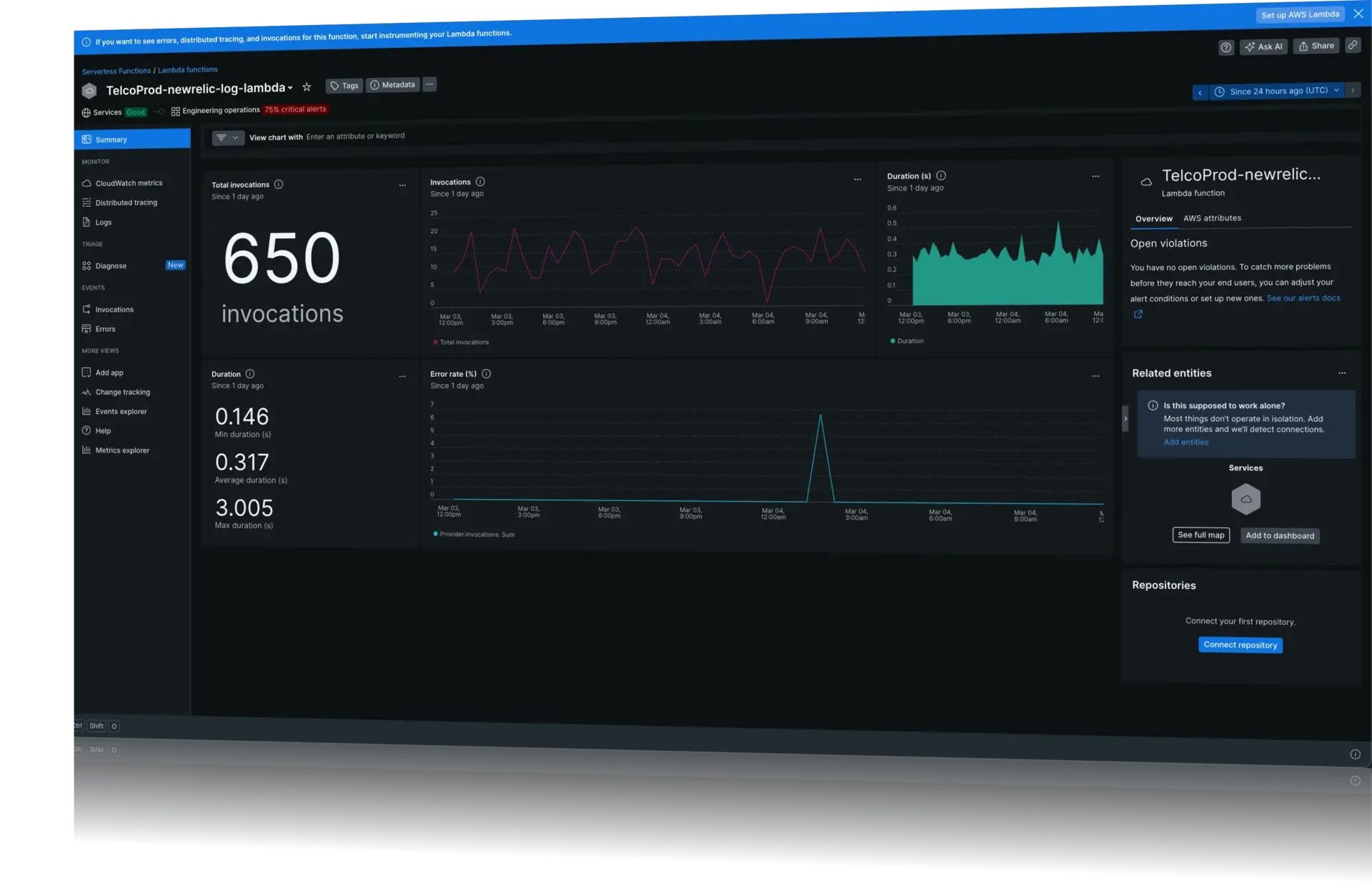Click the Add entities link
This screenshot has width=1372, height=883.
coord(1185,442)
